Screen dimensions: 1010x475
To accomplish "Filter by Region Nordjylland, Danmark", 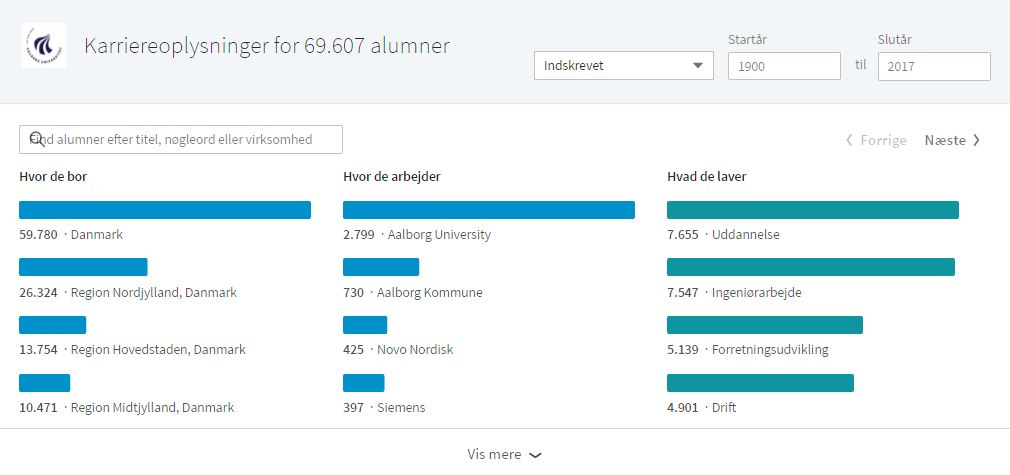I will [83, 267].
